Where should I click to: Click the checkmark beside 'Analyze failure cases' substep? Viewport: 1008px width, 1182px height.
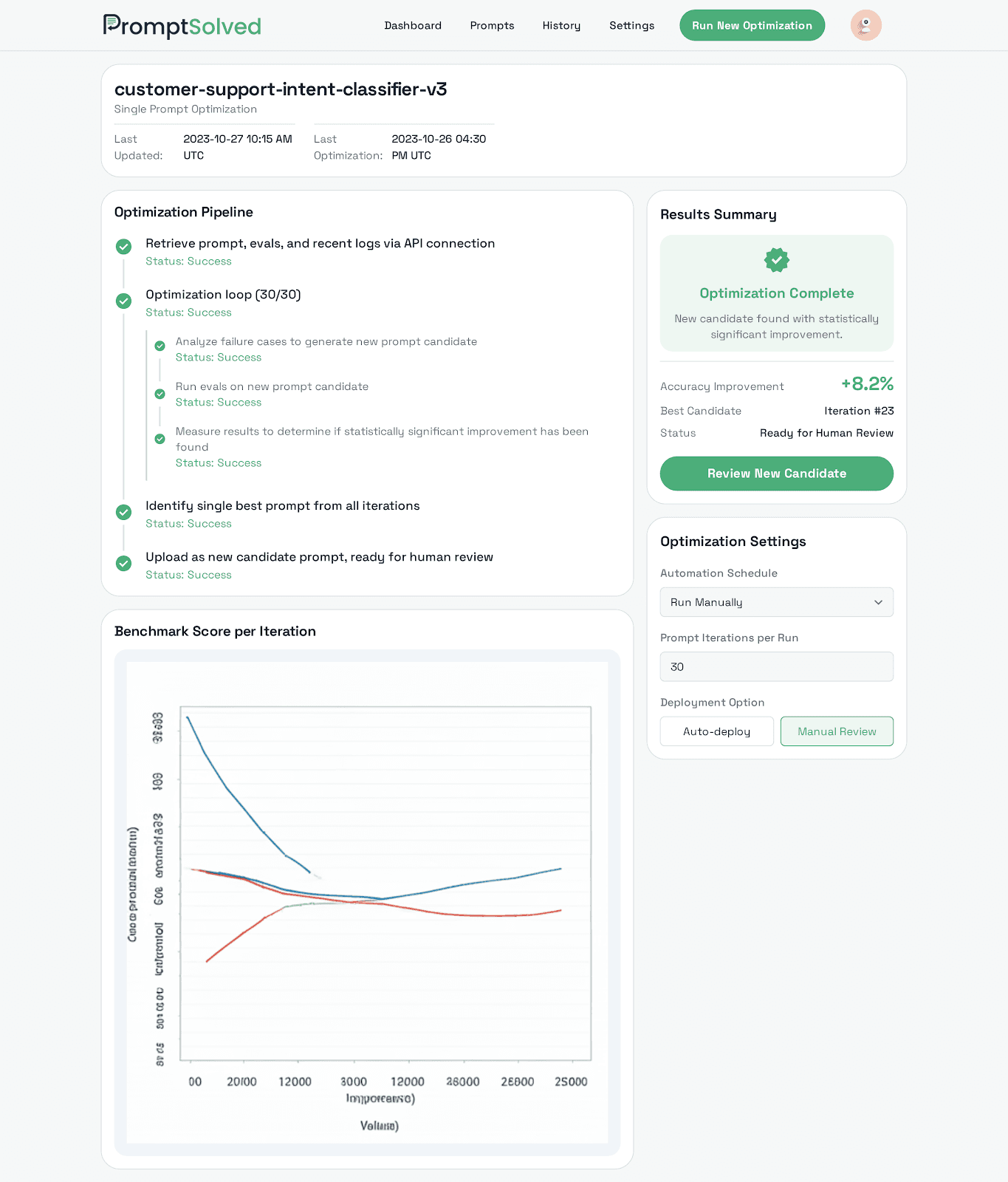pos(160,346)
